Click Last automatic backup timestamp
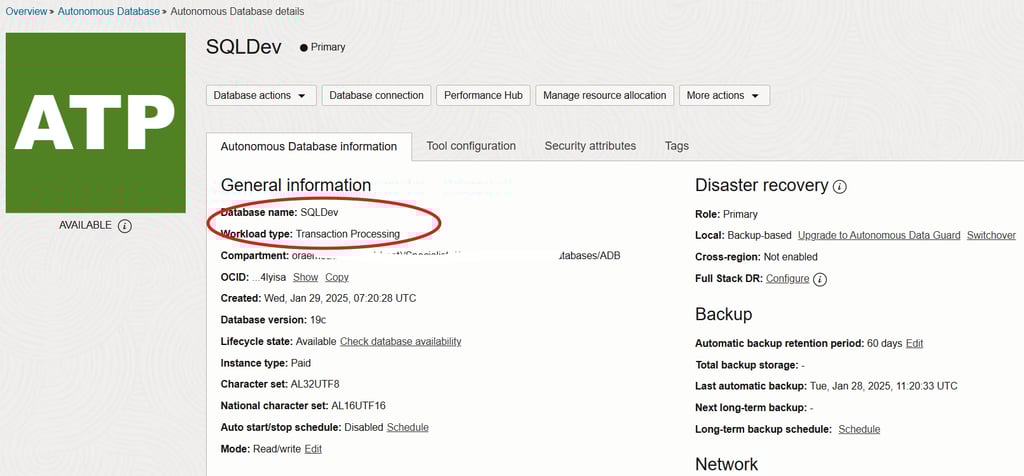Image resolution: width=1024 pixels, height=476 pixels. click(x=884, y=387)
